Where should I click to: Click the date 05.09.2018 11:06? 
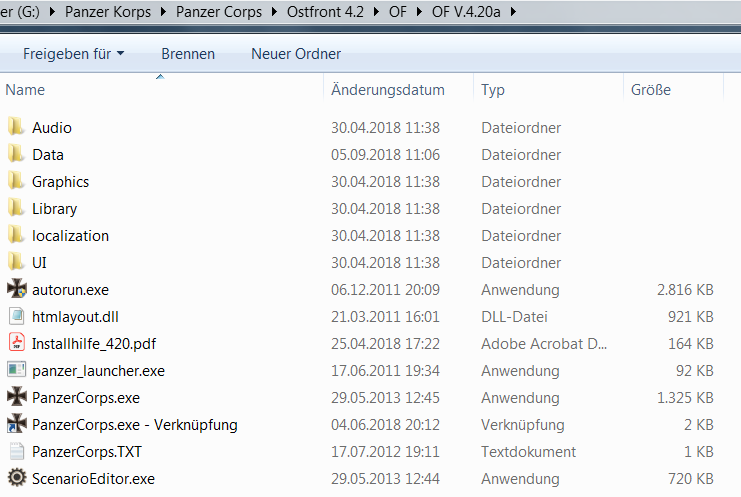click(x=385, y=154)
